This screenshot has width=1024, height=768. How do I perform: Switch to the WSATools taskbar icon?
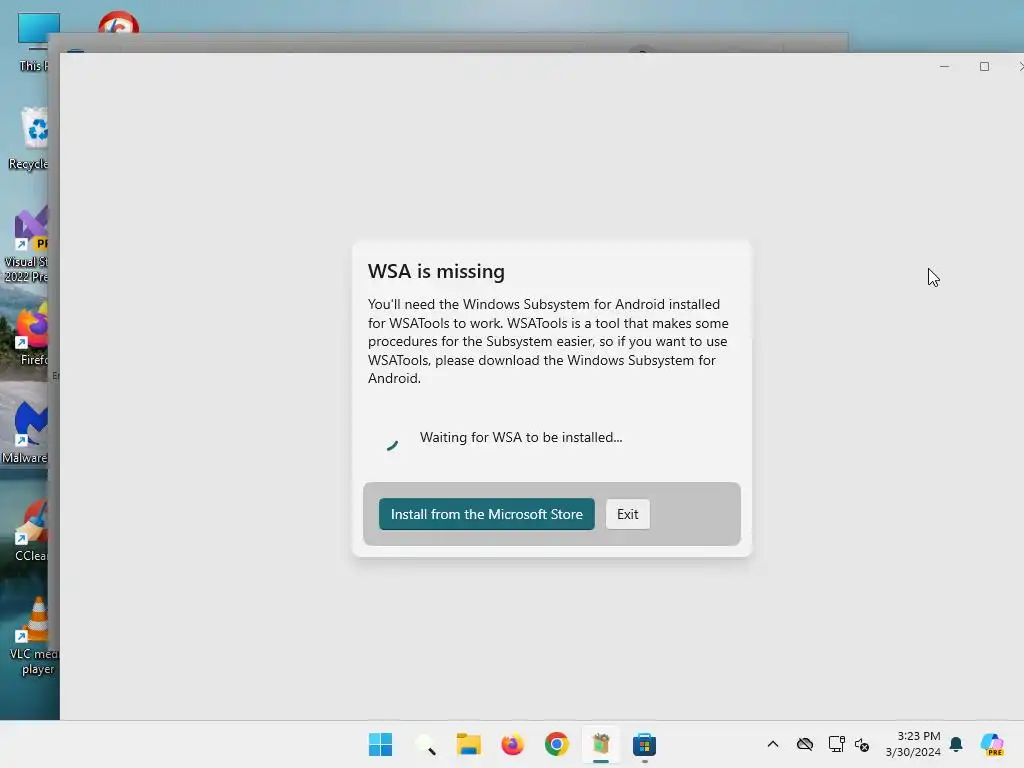(601, 744)
